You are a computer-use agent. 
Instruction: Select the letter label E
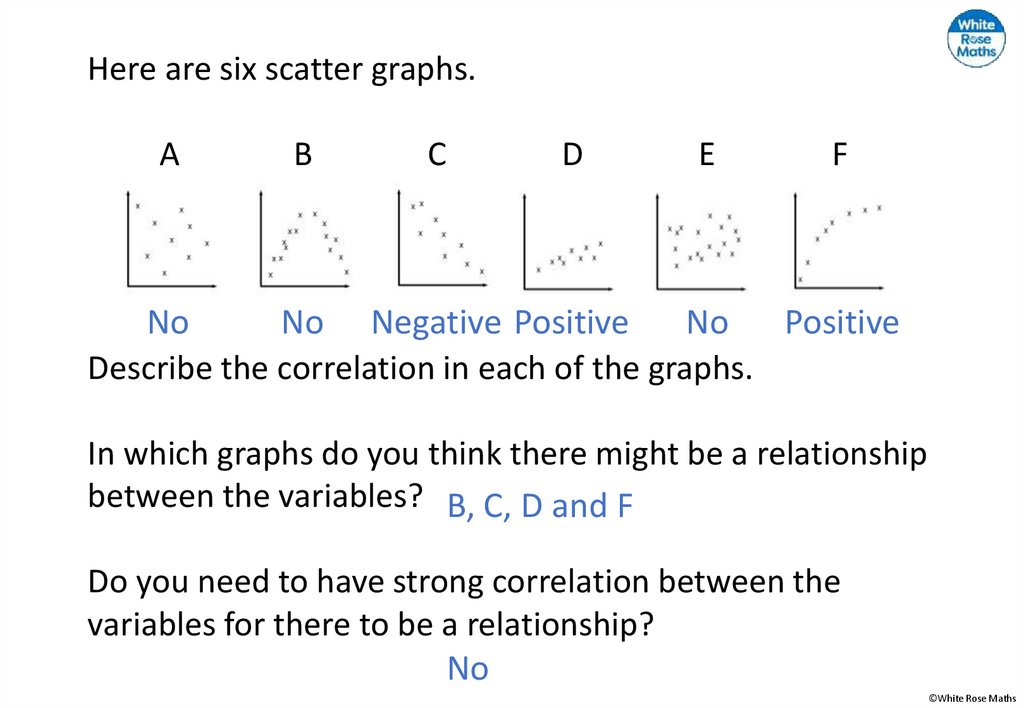(707, 155)
